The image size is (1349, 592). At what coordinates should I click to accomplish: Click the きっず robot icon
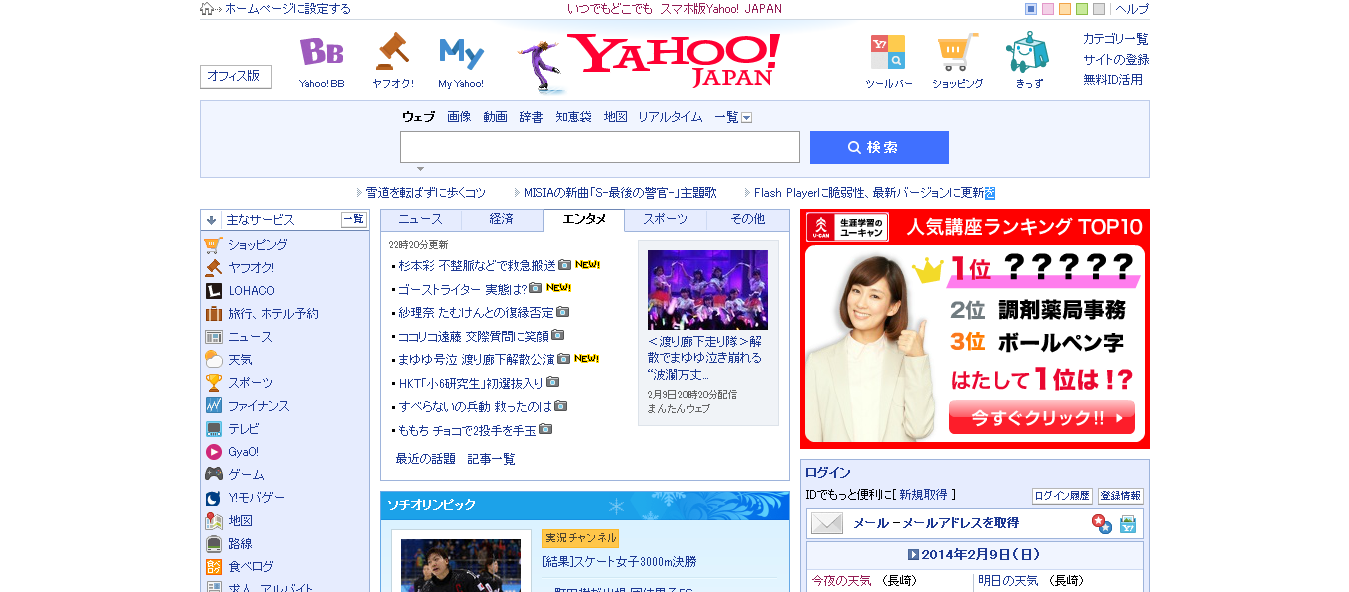click(x=1027, y=52)
